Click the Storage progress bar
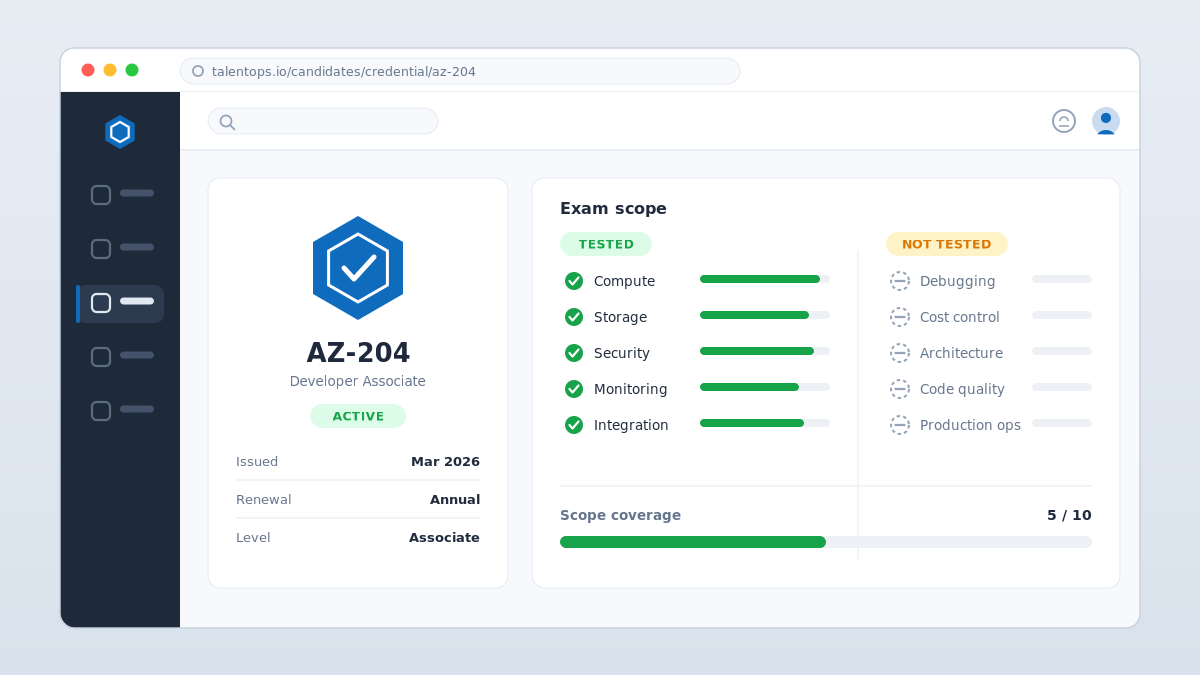Viewport: 1200px width, 675px height. [765, 315]
